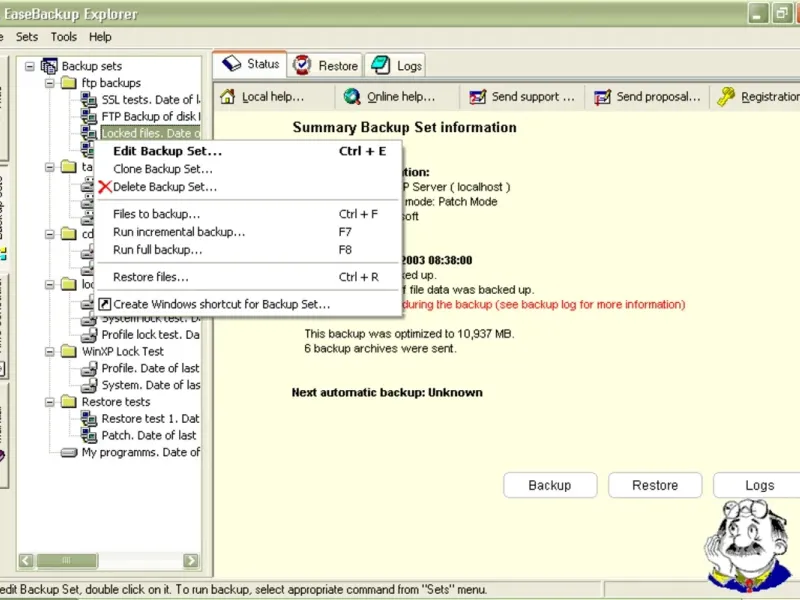This screenshot has width=800, height=600.
Task: Click the My programms drive icon
Action: [68, 452]
